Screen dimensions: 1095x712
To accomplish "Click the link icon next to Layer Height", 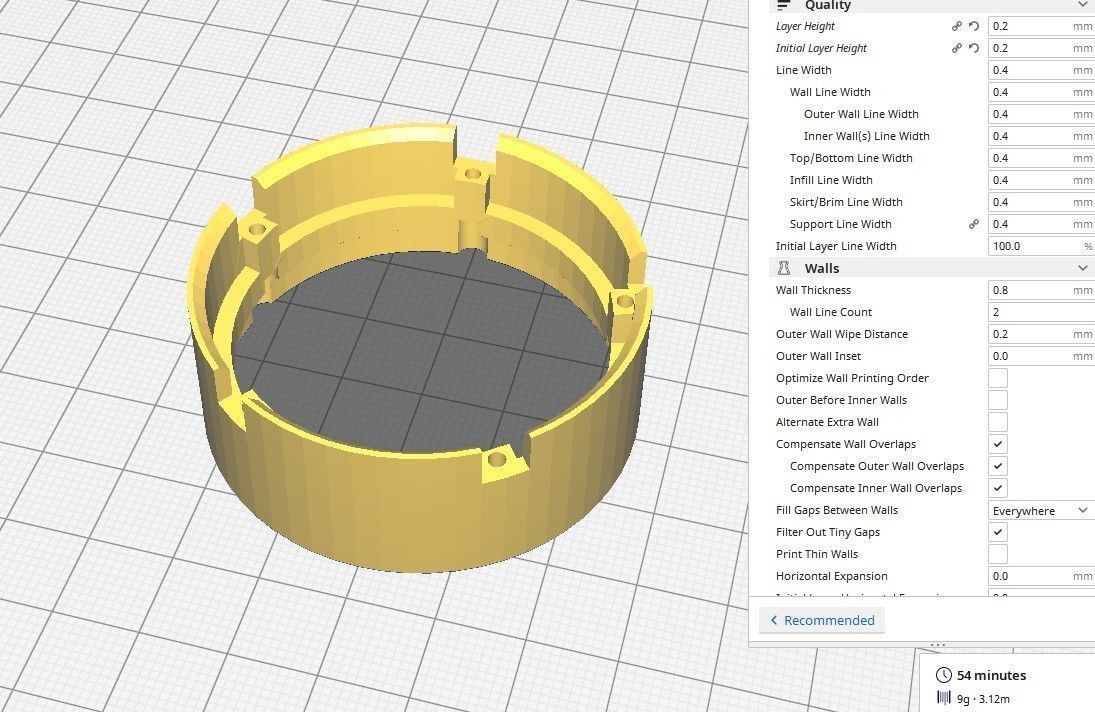I will 957,26.
